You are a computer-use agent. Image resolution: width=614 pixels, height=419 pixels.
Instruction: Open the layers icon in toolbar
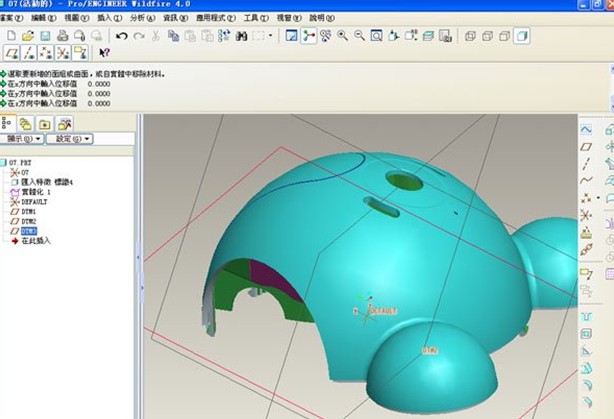[x=428, y=36]
